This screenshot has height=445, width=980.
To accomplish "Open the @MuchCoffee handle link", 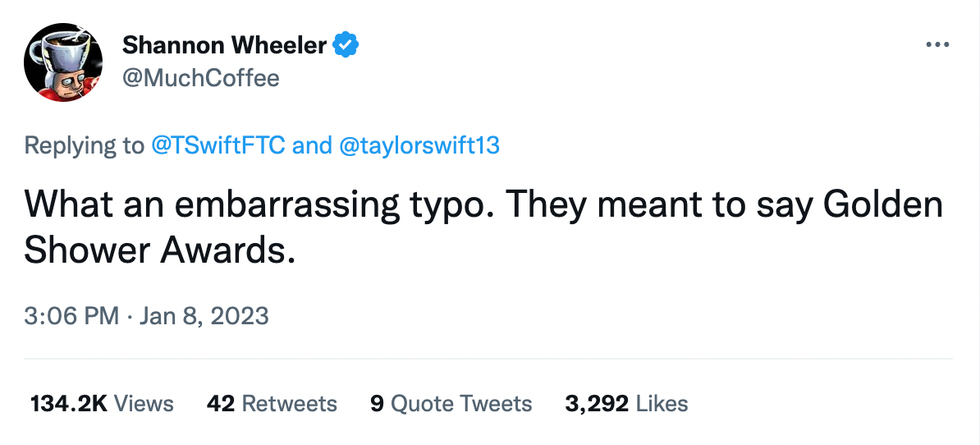I will pos(200,77).
